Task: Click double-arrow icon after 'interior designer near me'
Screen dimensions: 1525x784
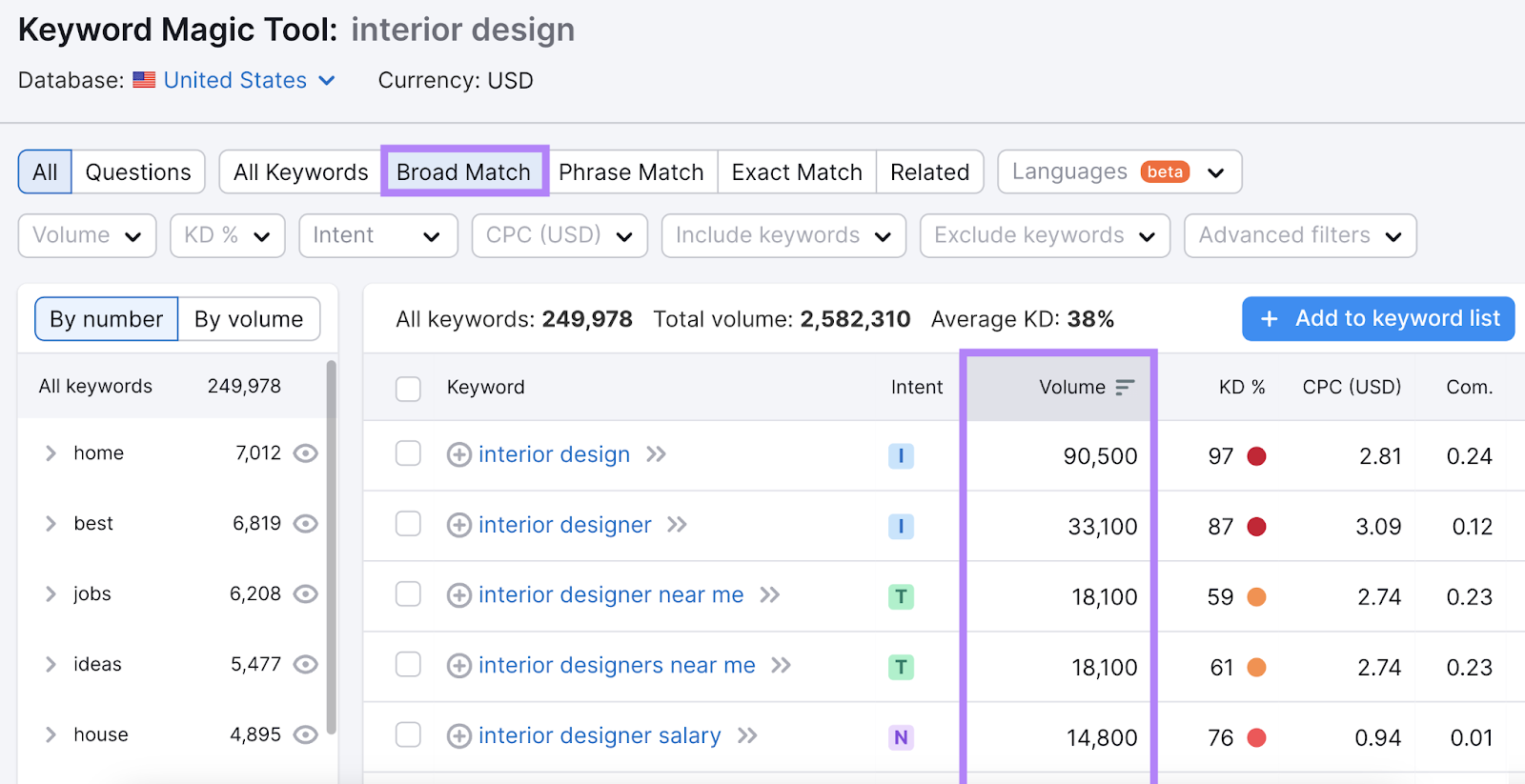Action: pos(769,595)
